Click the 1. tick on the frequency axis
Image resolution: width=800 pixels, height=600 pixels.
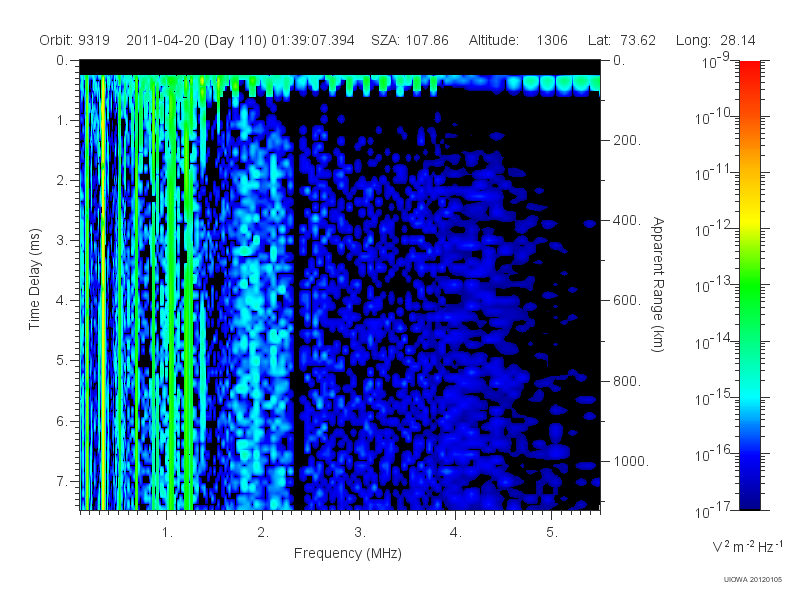pyautogui.click(x=167, y=533)
